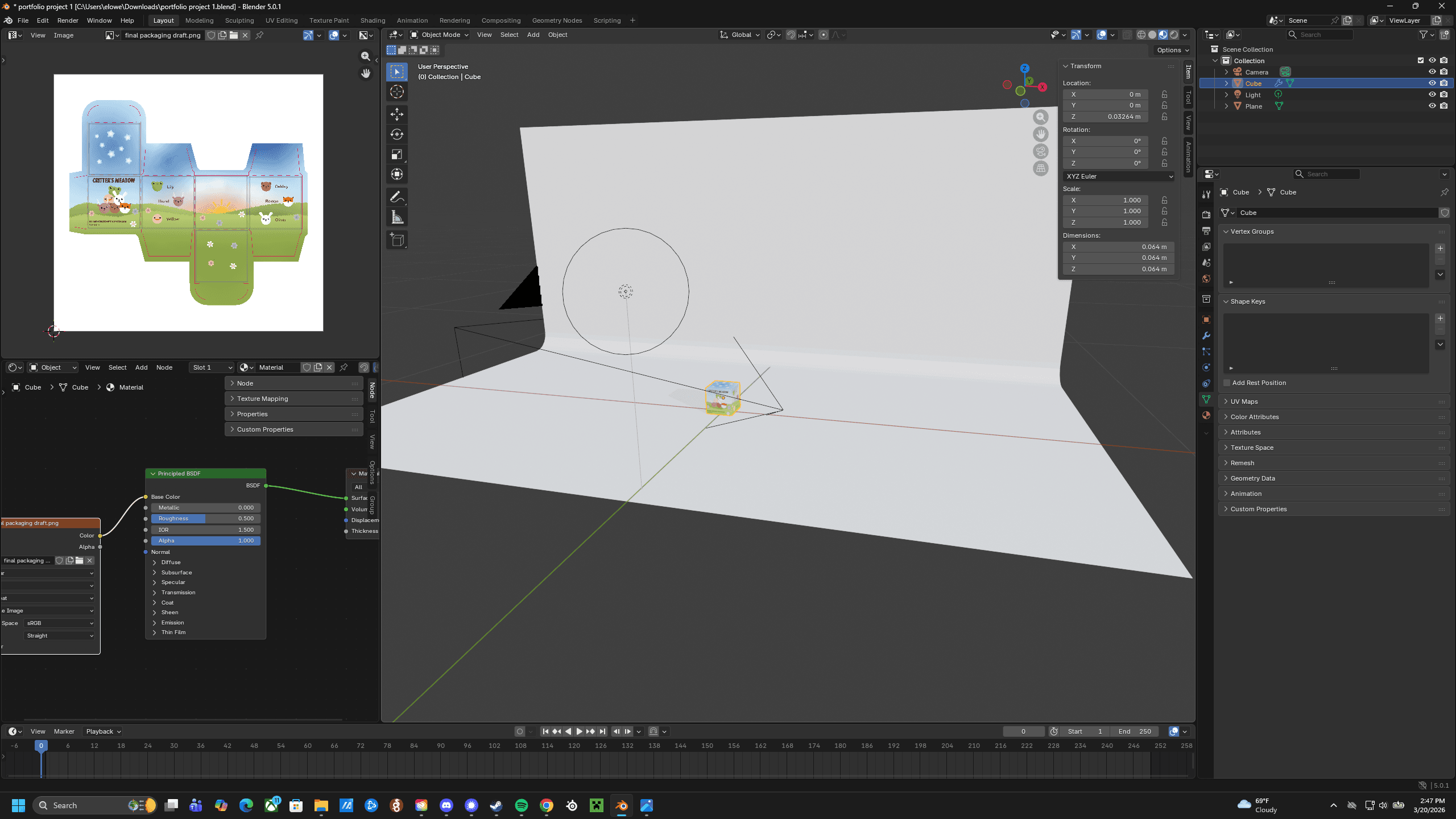Image resolution: width=1456 pixels, height=819 pixels.
Task: Select the Measure ruler tool
Action: 396,217
